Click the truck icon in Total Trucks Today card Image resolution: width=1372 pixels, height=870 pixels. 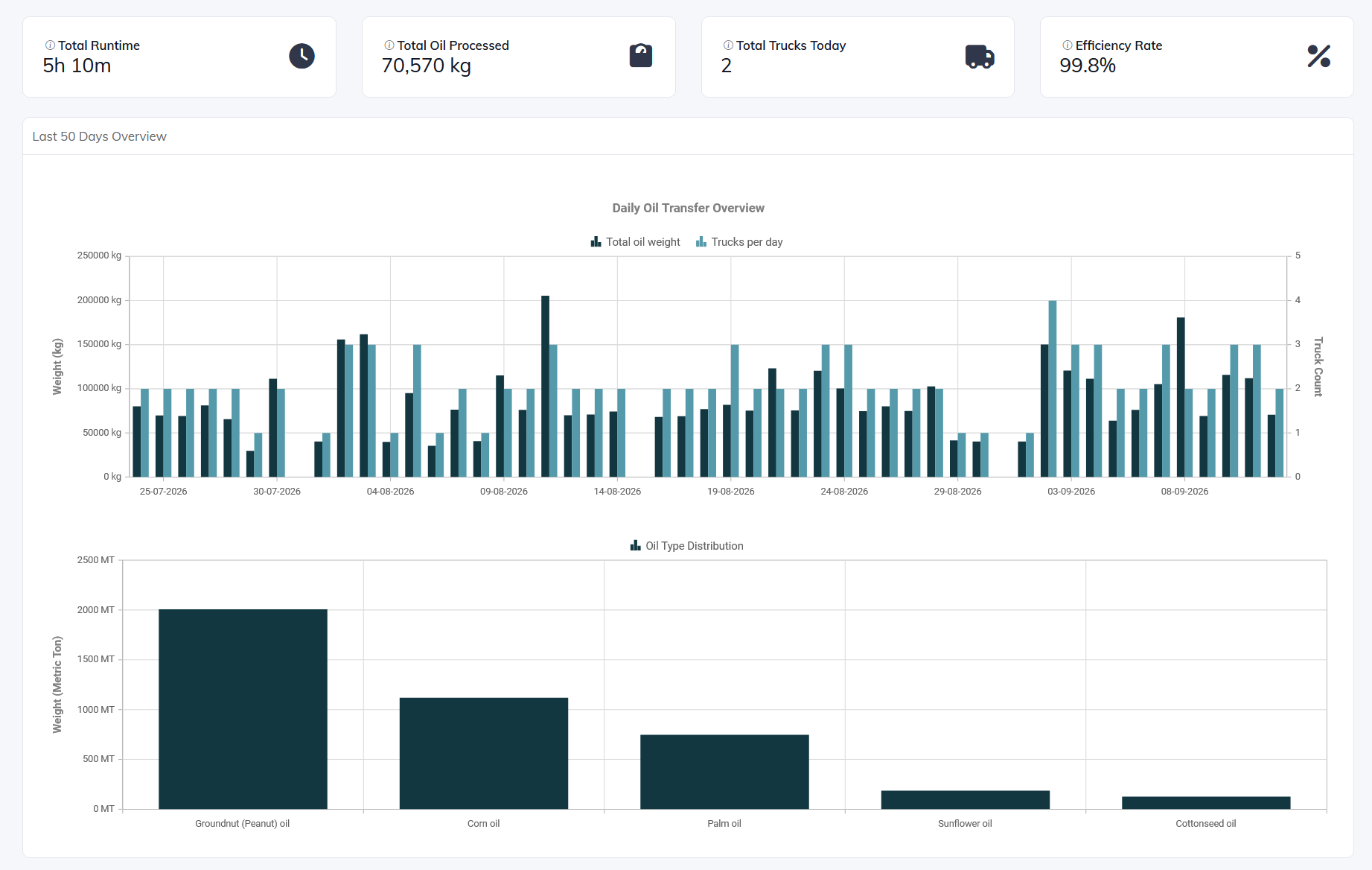point(980,57)
